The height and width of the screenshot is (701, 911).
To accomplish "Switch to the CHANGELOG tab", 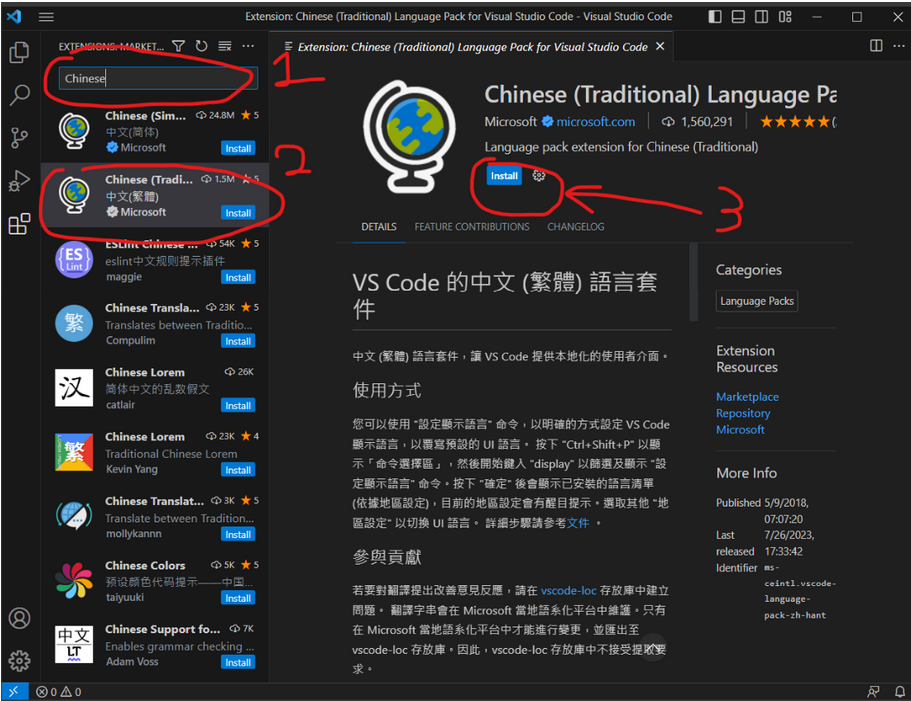I will click(576, 227).
